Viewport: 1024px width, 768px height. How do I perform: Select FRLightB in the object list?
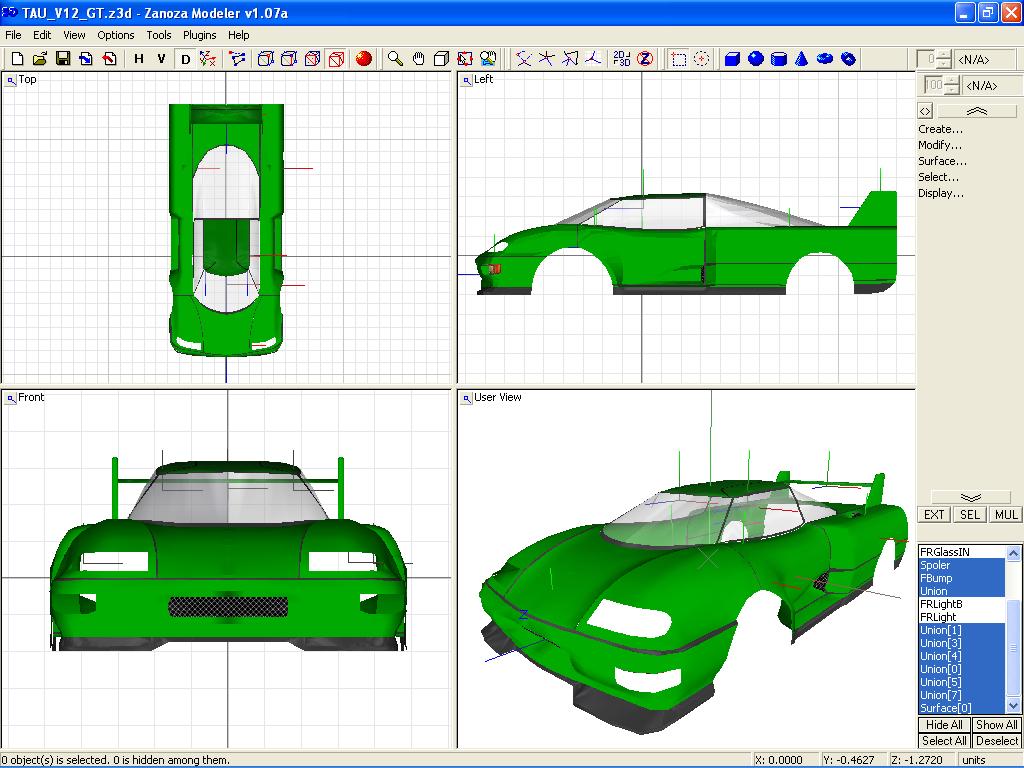[941, 604]
